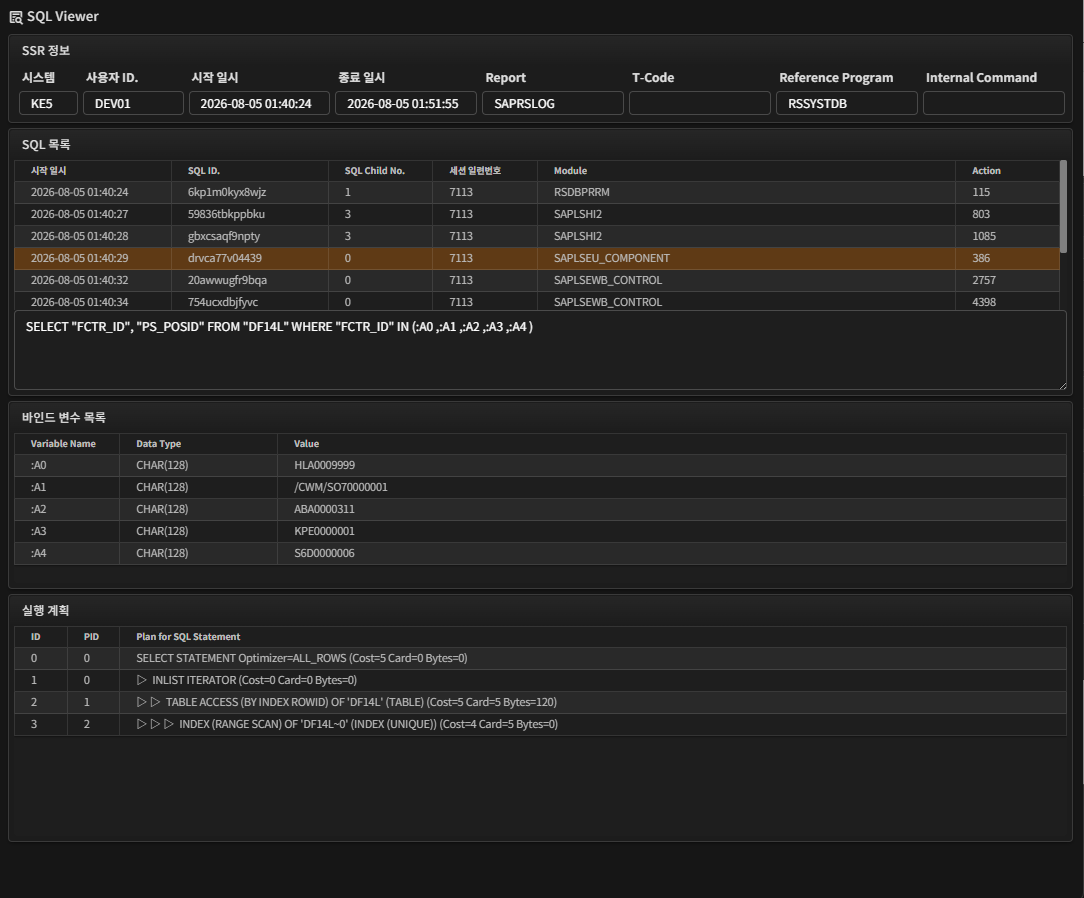The width and height of the screenshot is (1084, 898).
Task: Expand the INLIST ITERATOR triangle
Action: click(142, 680)
